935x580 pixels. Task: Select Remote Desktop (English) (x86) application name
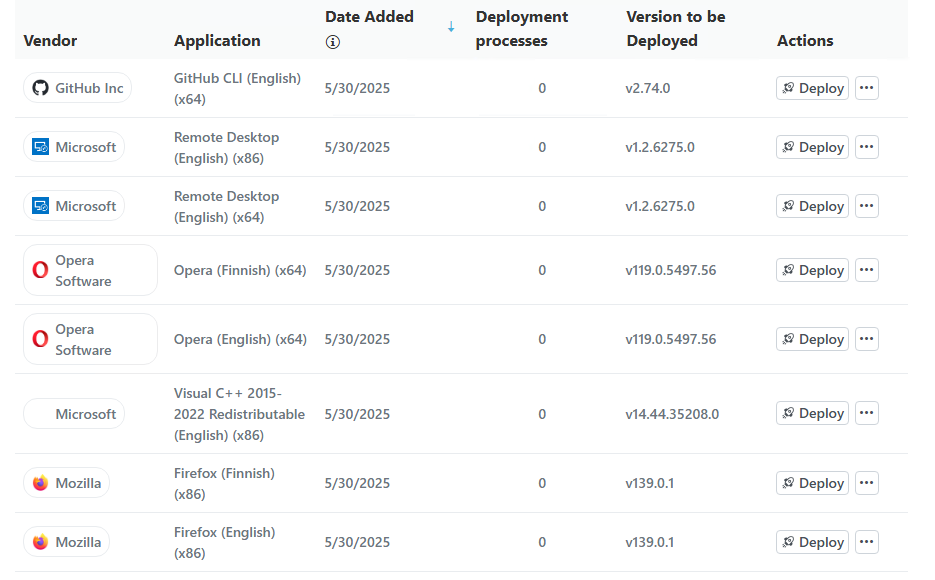click(x=227, y=147)
